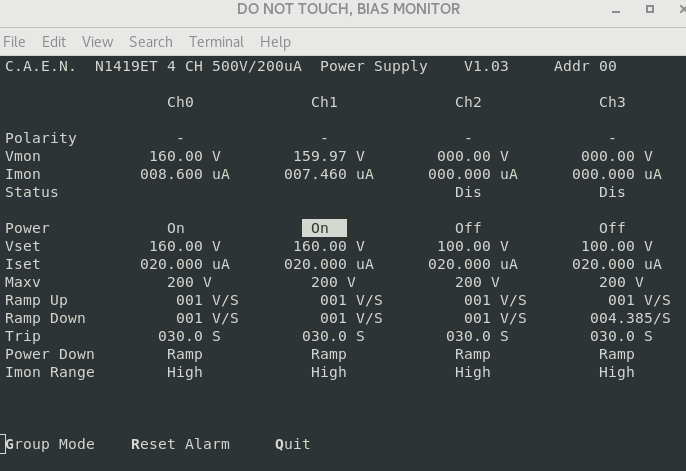Minimize the bias monitor window
The image size is (686, 471).
613,10
